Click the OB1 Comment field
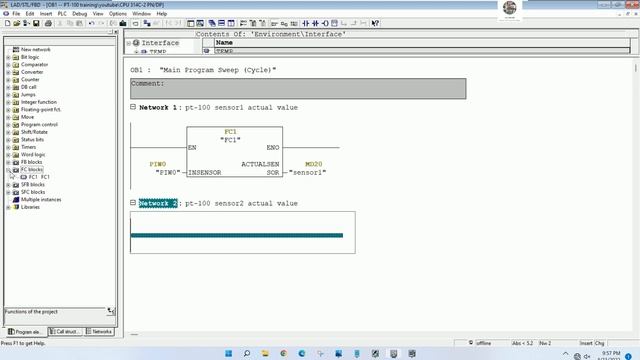The width and height of the screenshot is (640, 360). click(298, 89)
